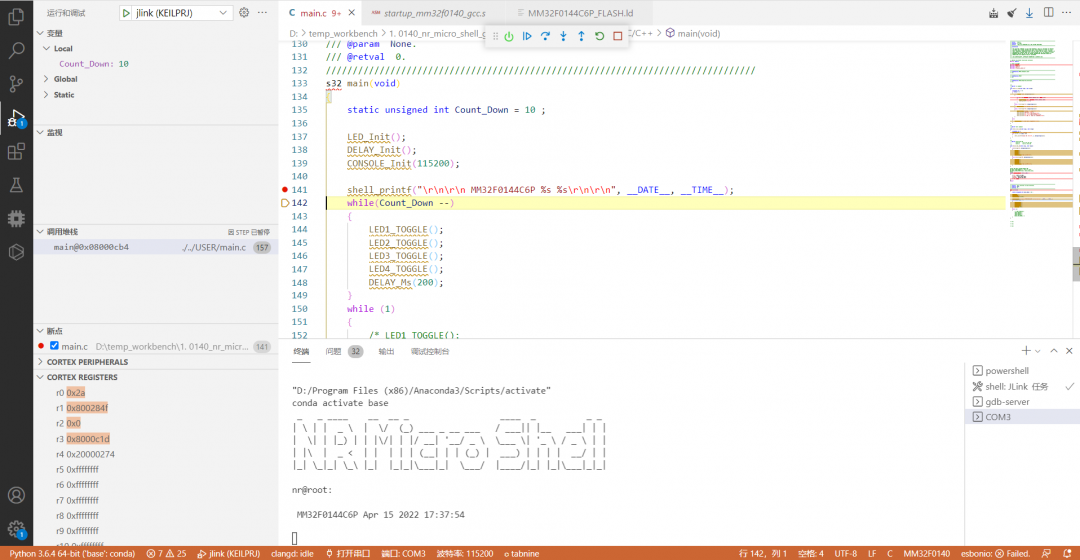Open Run and Debug view
1080x560 pixels.
point(16,118)
